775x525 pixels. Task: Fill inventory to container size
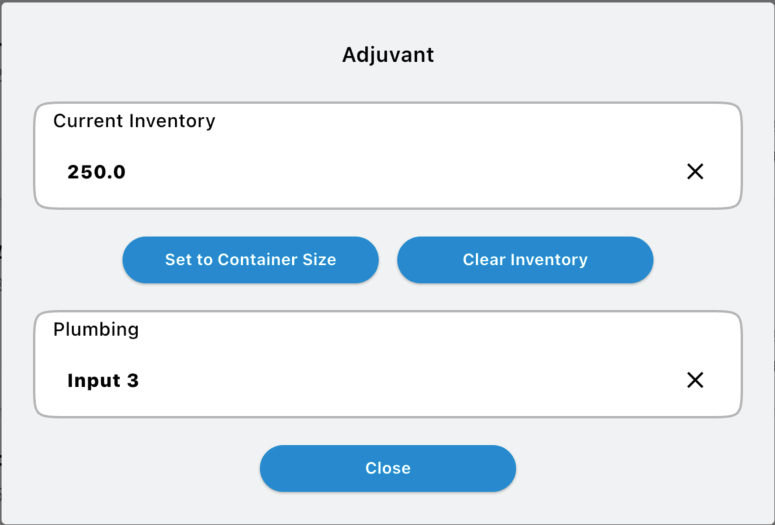point(250,260)
